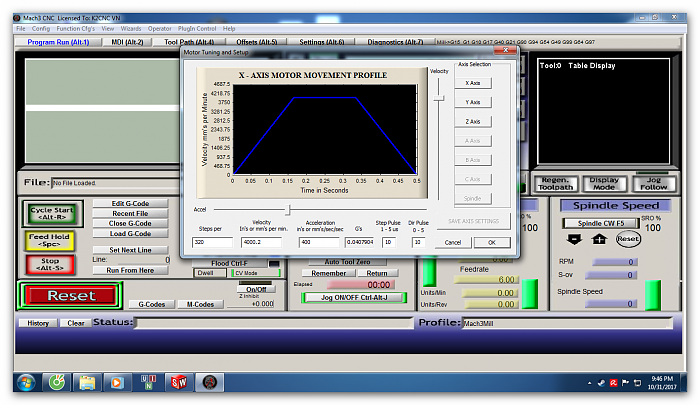Toggle Spindle CW F5
Screen dimensions: 700x405
click(x=600, y=223)
